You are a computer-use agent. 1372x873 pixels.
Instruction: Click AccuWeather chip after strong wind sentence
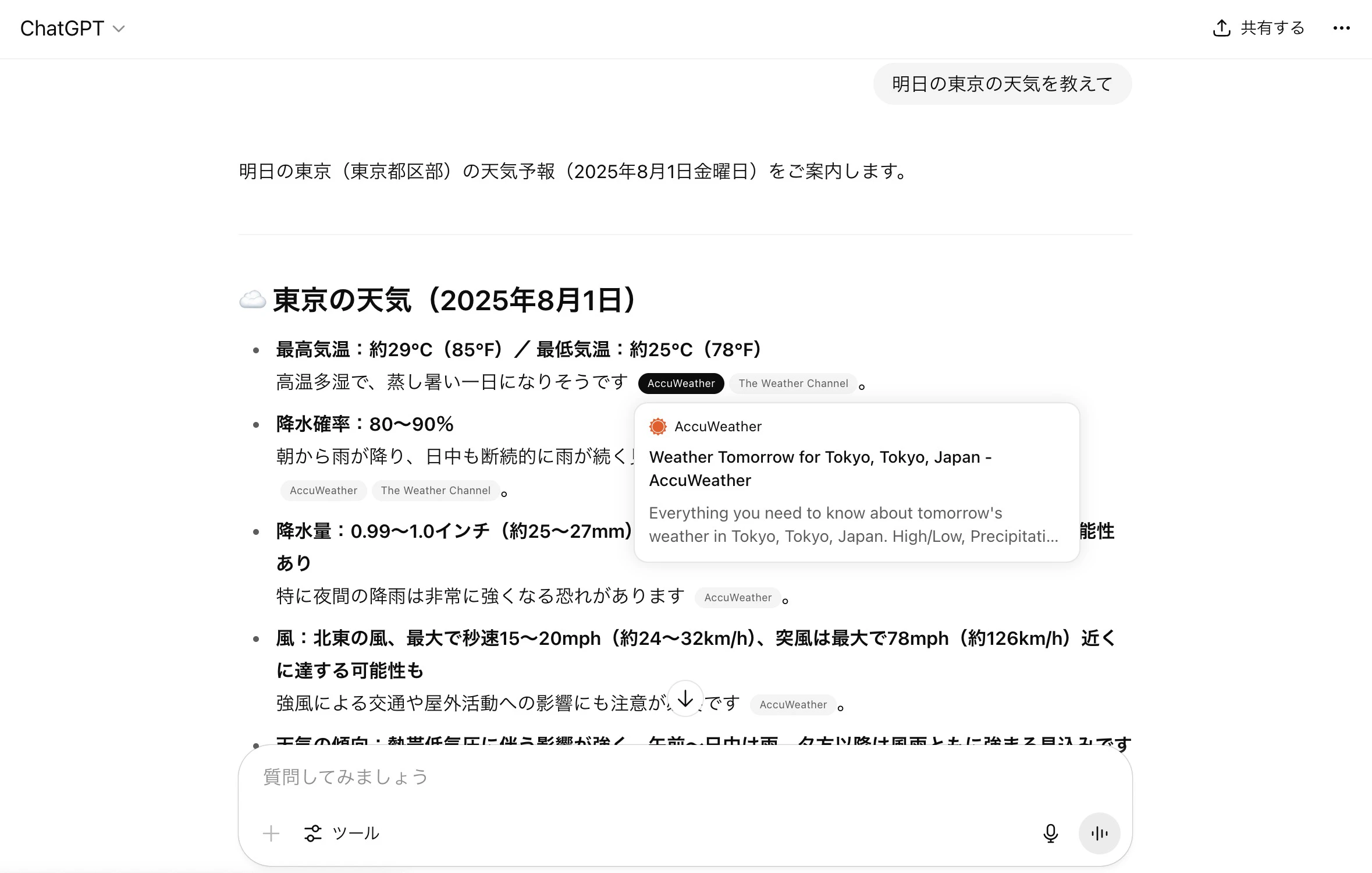[792, 705]
